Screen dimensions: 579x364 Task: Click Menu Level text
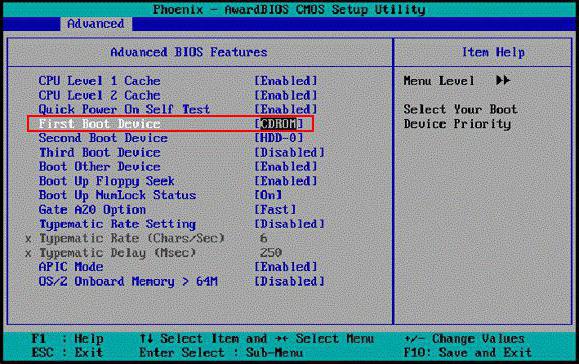pos(439,80)
